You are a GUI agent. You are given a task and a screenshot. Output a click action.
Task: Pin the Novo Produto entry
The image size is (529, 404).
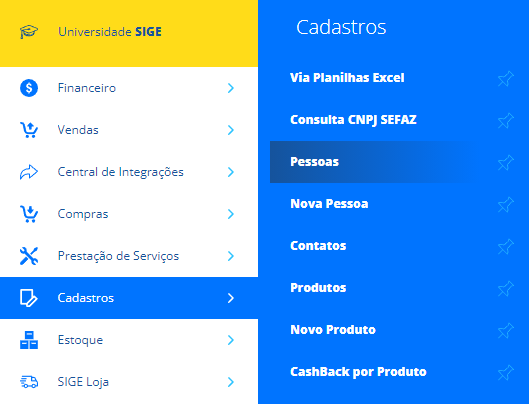505,330
